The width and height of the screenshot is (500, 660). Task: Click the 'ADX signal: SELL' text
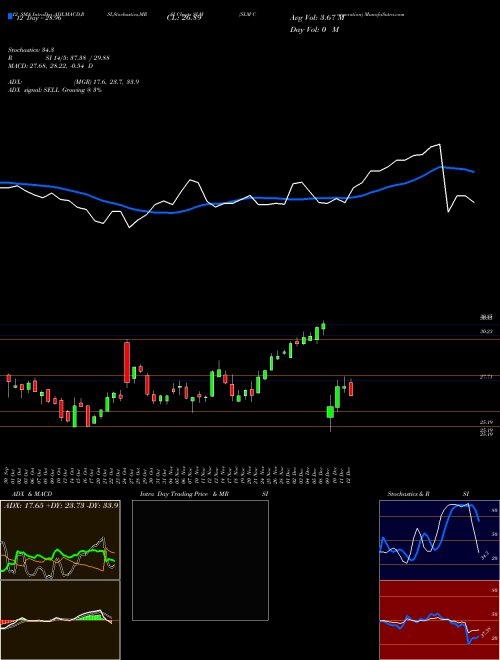click(34, 90)
